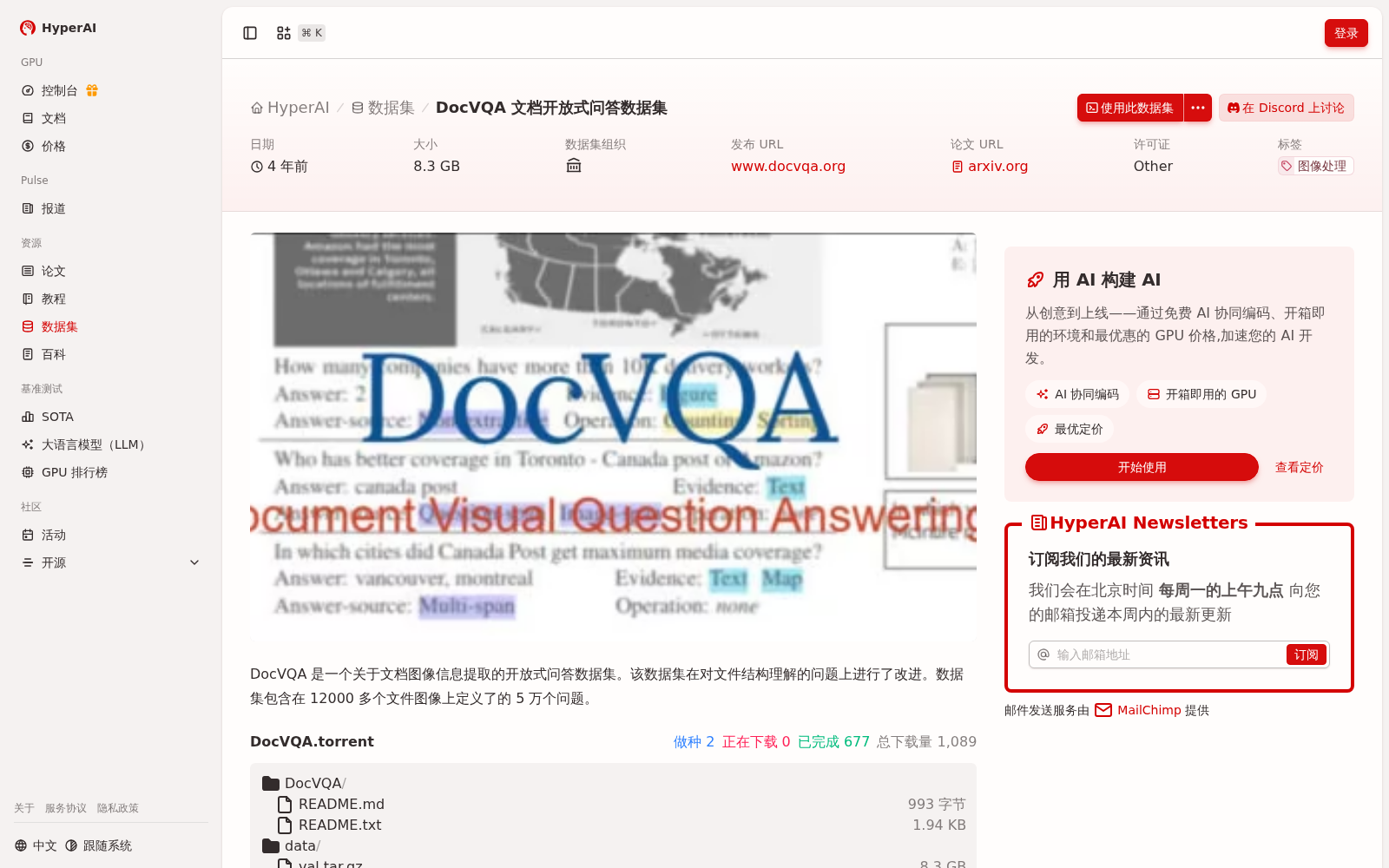
Task: Open 百科 wiki in sidebar
Action: tap(44, 354)
